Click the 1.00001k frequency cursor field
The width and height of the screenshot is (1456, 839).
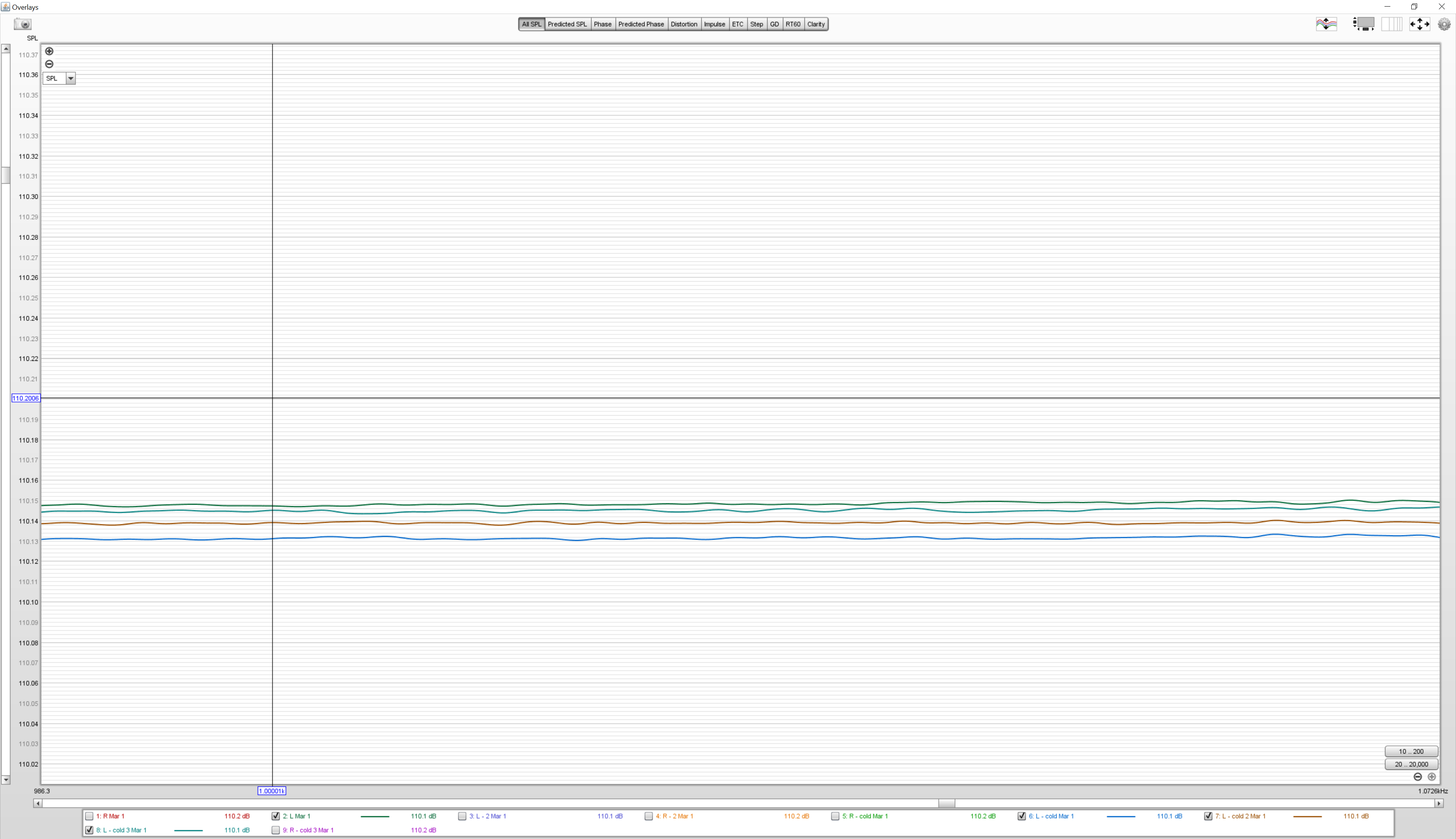[x=272, y=791]
